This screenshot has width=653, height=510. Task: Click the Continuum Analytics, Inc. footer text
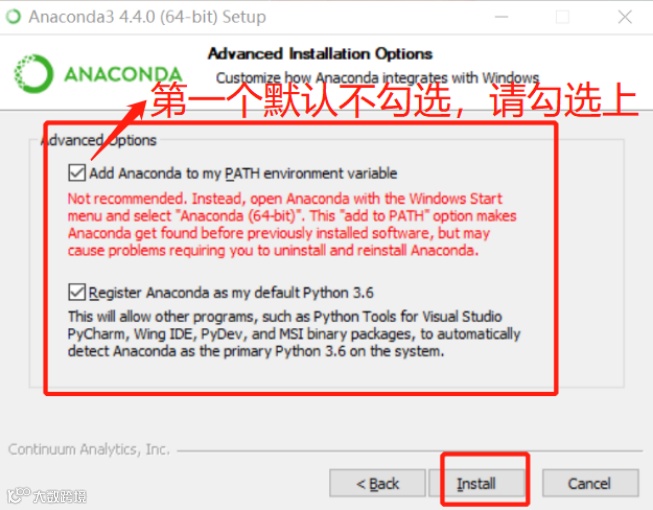(89, 449)
